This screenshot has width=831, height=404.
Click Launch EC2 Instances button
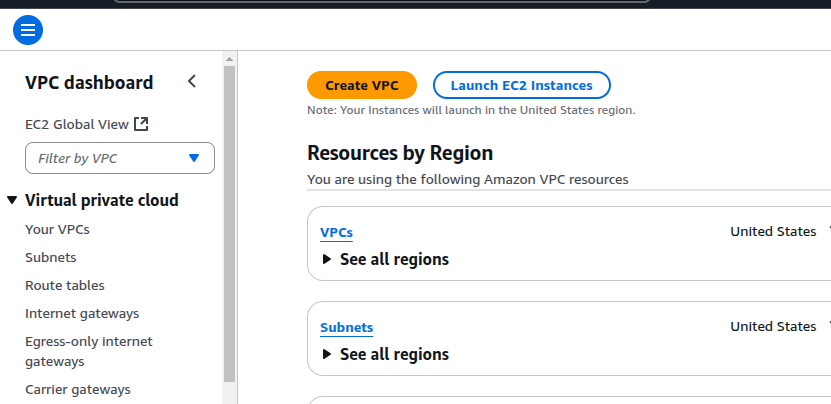pyautogui.click(x=521, y=85)
